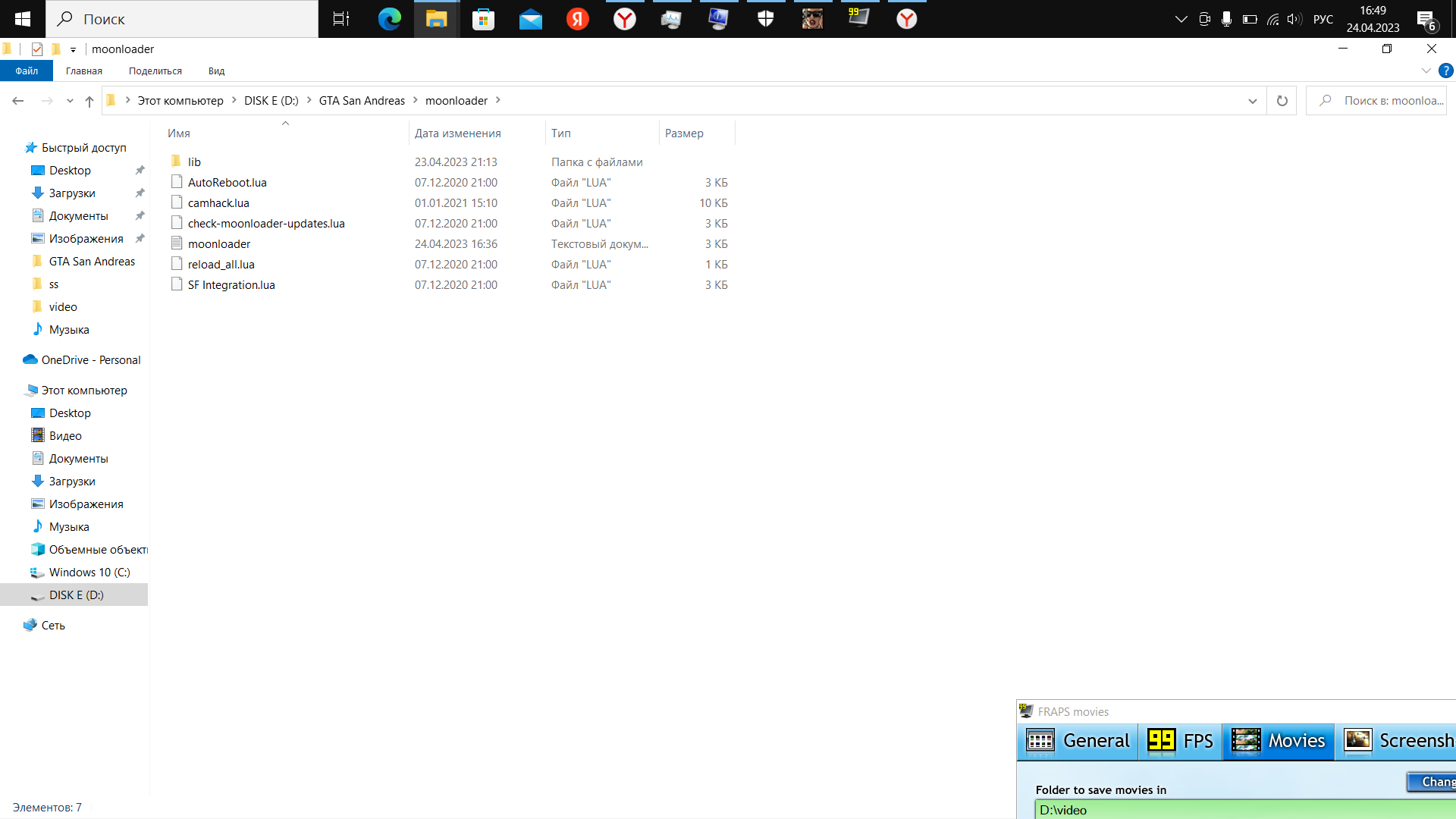The width and height of the screenshot is (1456, 819).
Task: Expand the address bar history dropdown
Action: [1252, 101]
